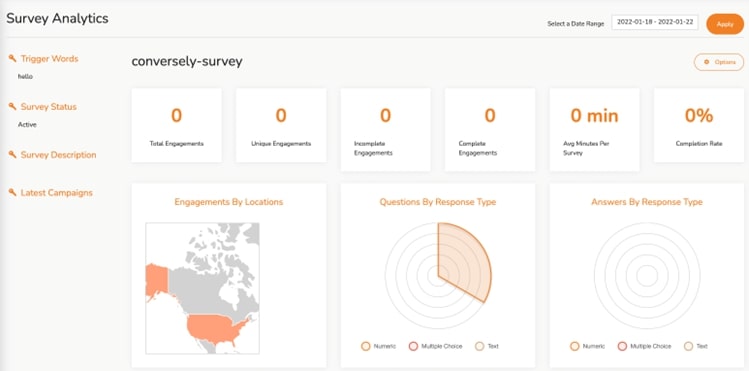Click the Survey Analytics page heading

coord(57,19)
